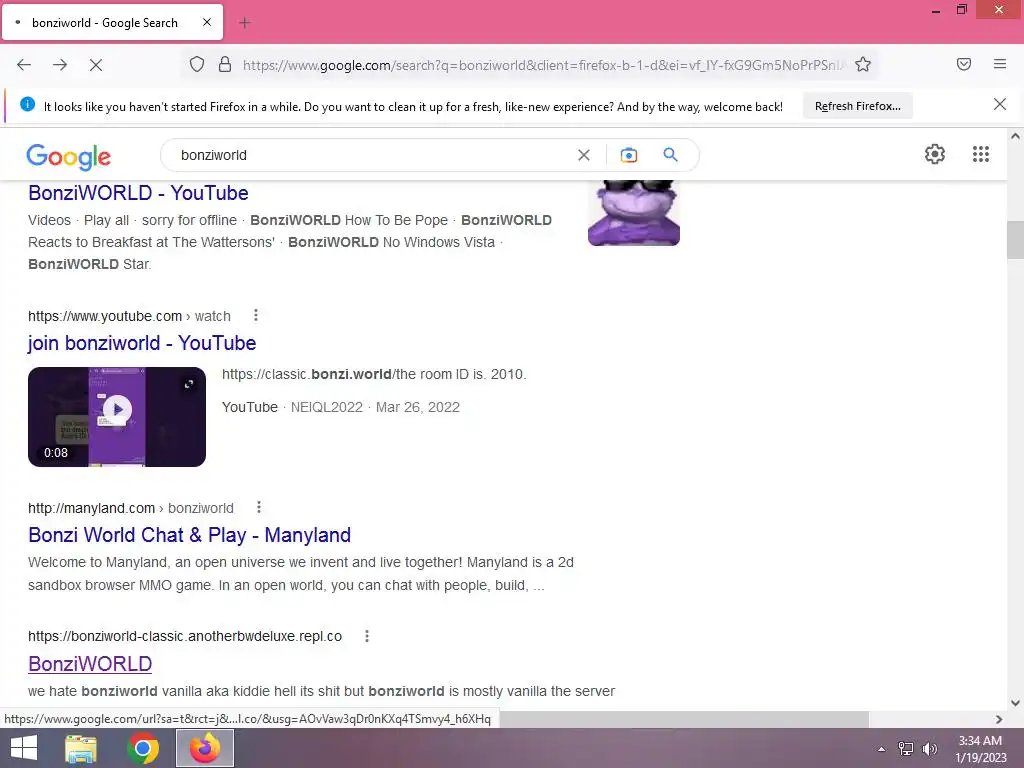The width and height of the screenshot is (1024, 768).
Task: Click the Firefox taskbar icon
Action: (204, 748)
